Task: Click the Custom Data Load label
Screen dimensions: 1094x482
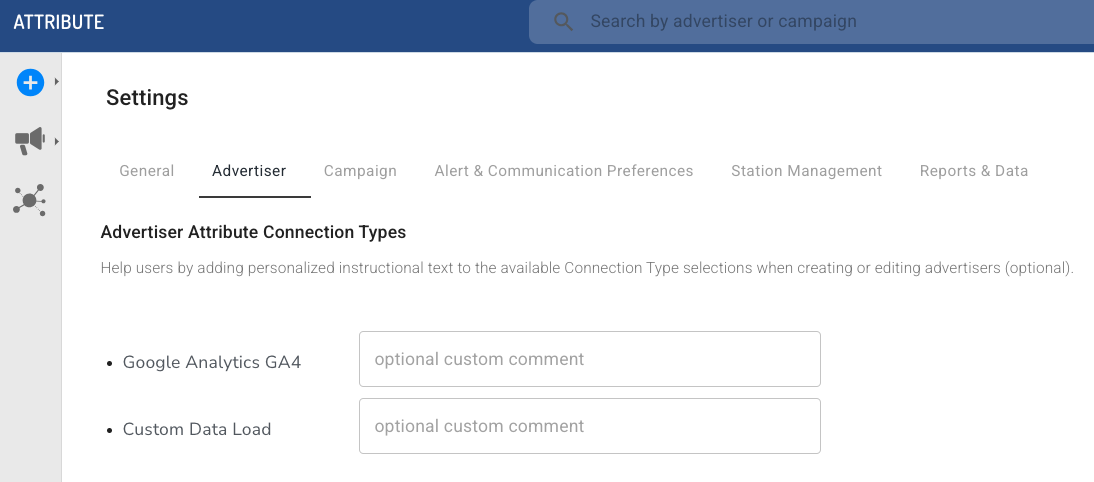Action: click(197, 429)
